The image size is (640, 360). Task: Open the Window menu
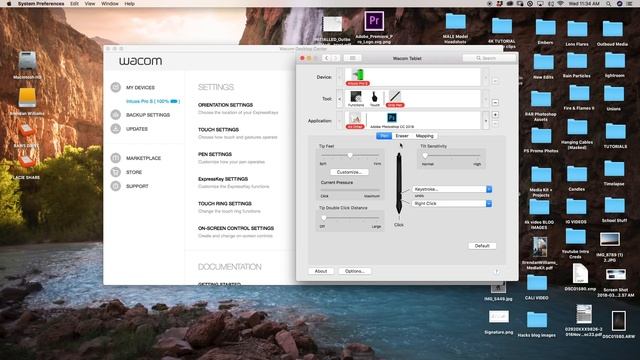(110, 4)
